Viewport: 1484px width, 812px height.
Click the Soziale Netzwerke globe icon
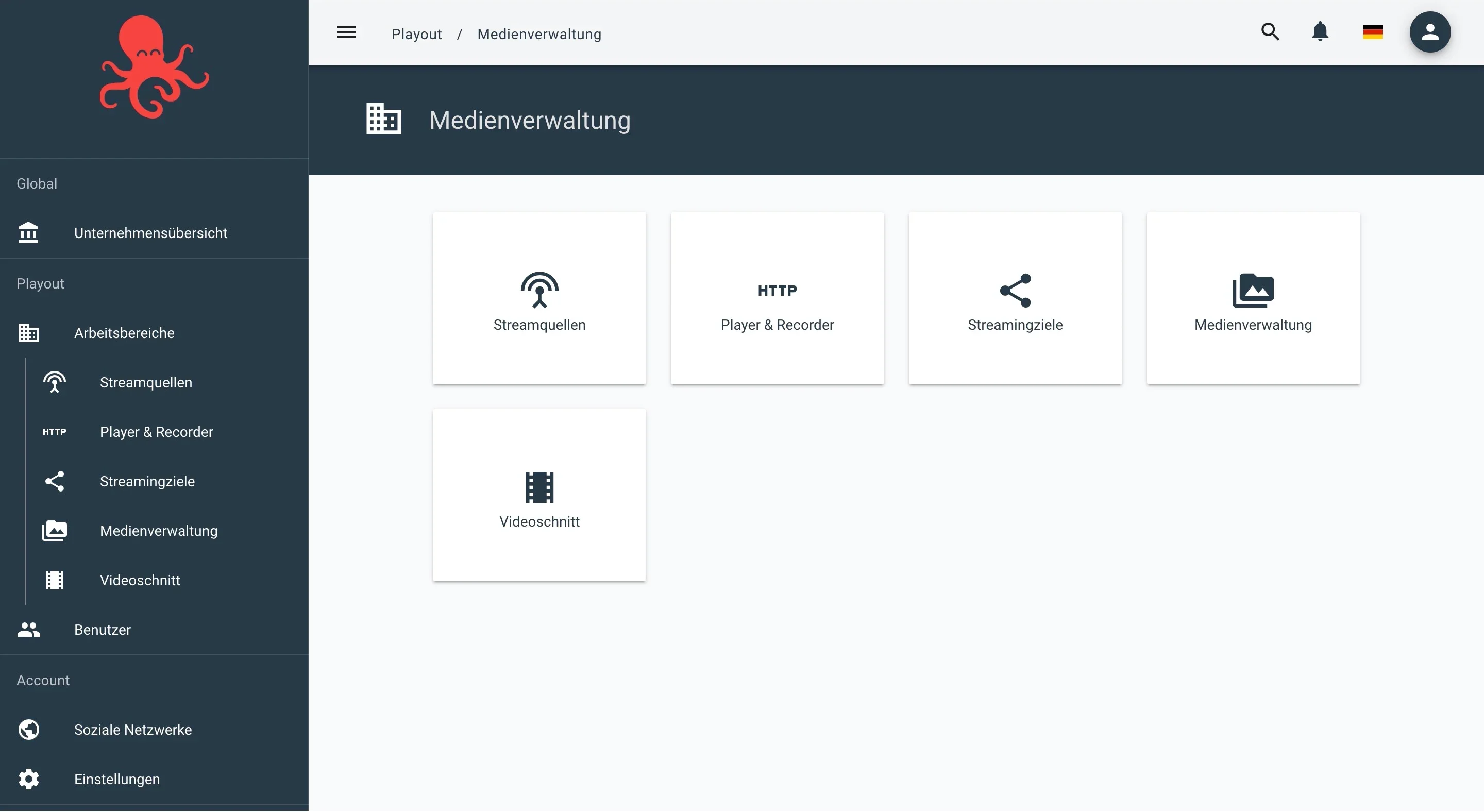click(29, 730)
